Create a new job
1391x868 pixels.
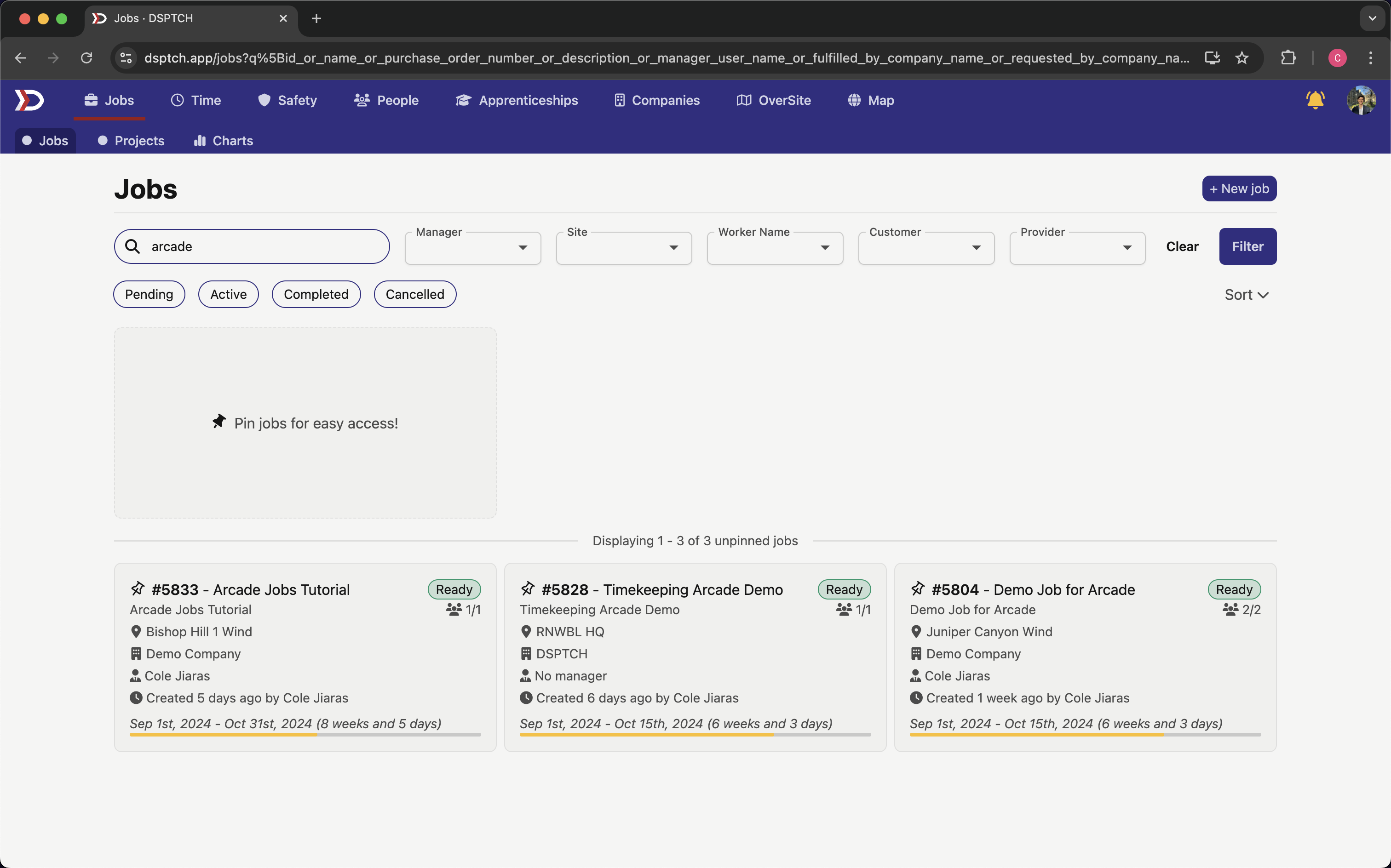1239,188
